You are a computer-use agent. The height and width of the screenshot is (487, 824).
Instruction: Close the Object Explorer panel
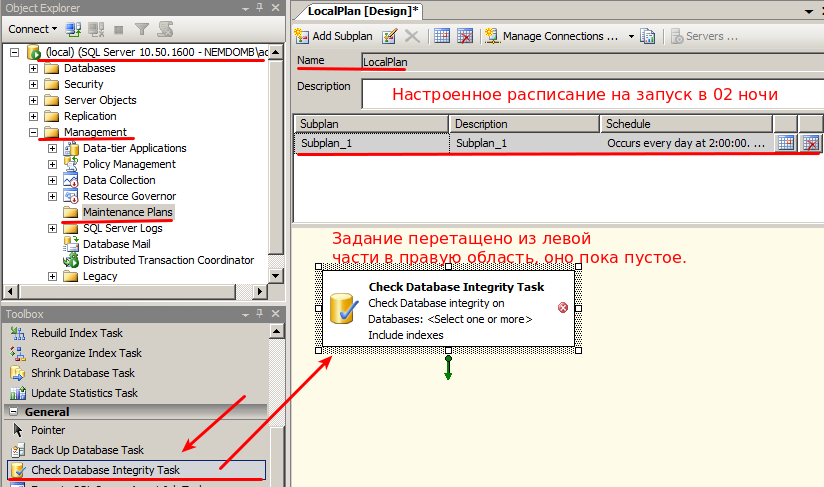(x=275, y=8)
